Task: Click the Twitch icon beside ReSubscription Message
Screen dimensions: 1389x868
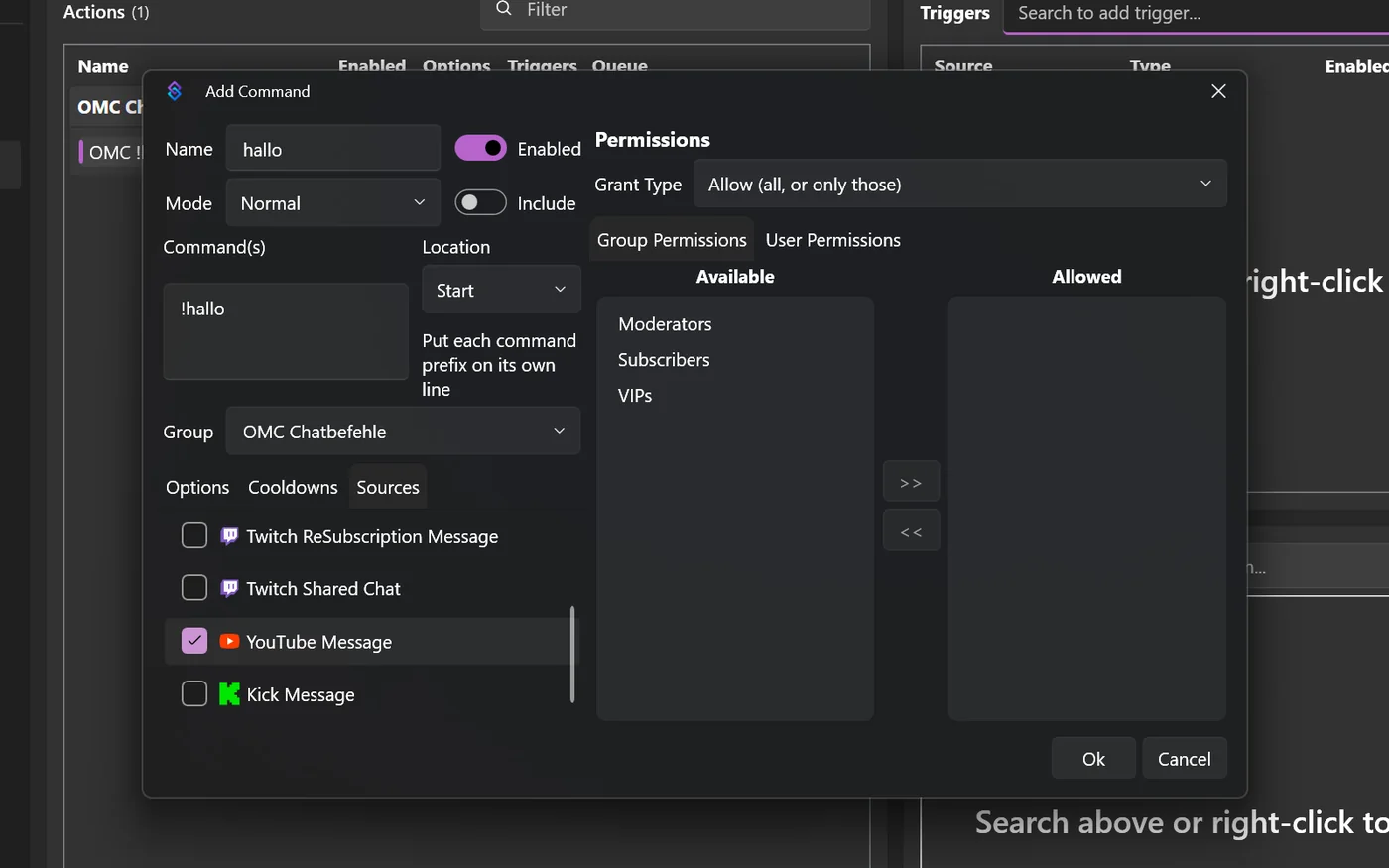Action: [x=229, y=536]
